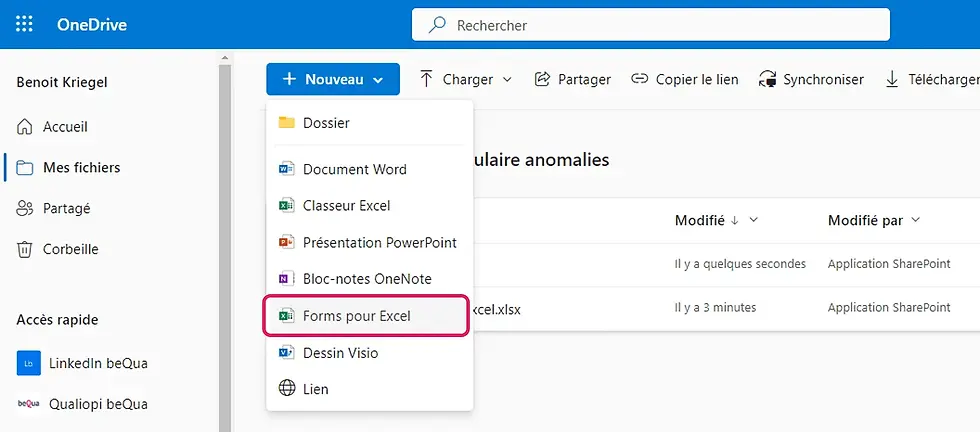Click the OneDrive title link

tap(92, 25)
